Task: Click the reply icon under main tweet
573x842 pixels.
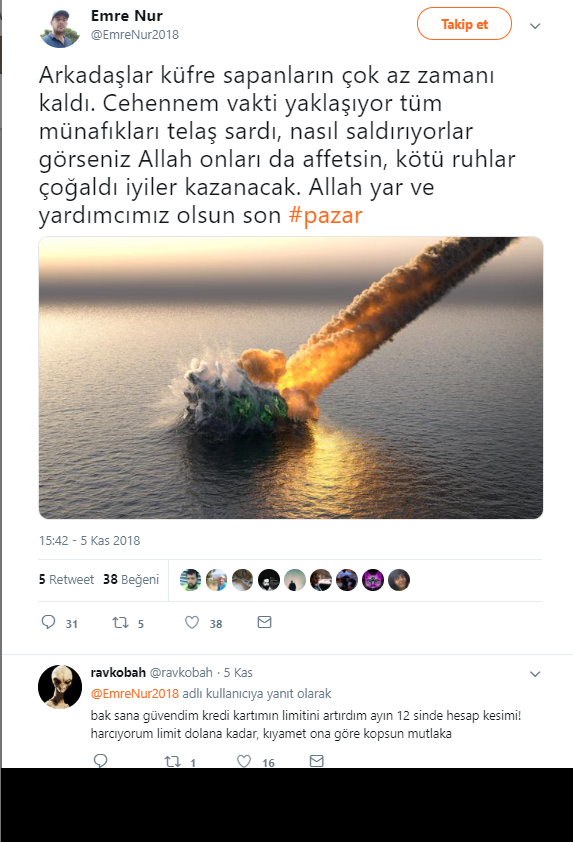Action: coord(48,622)
